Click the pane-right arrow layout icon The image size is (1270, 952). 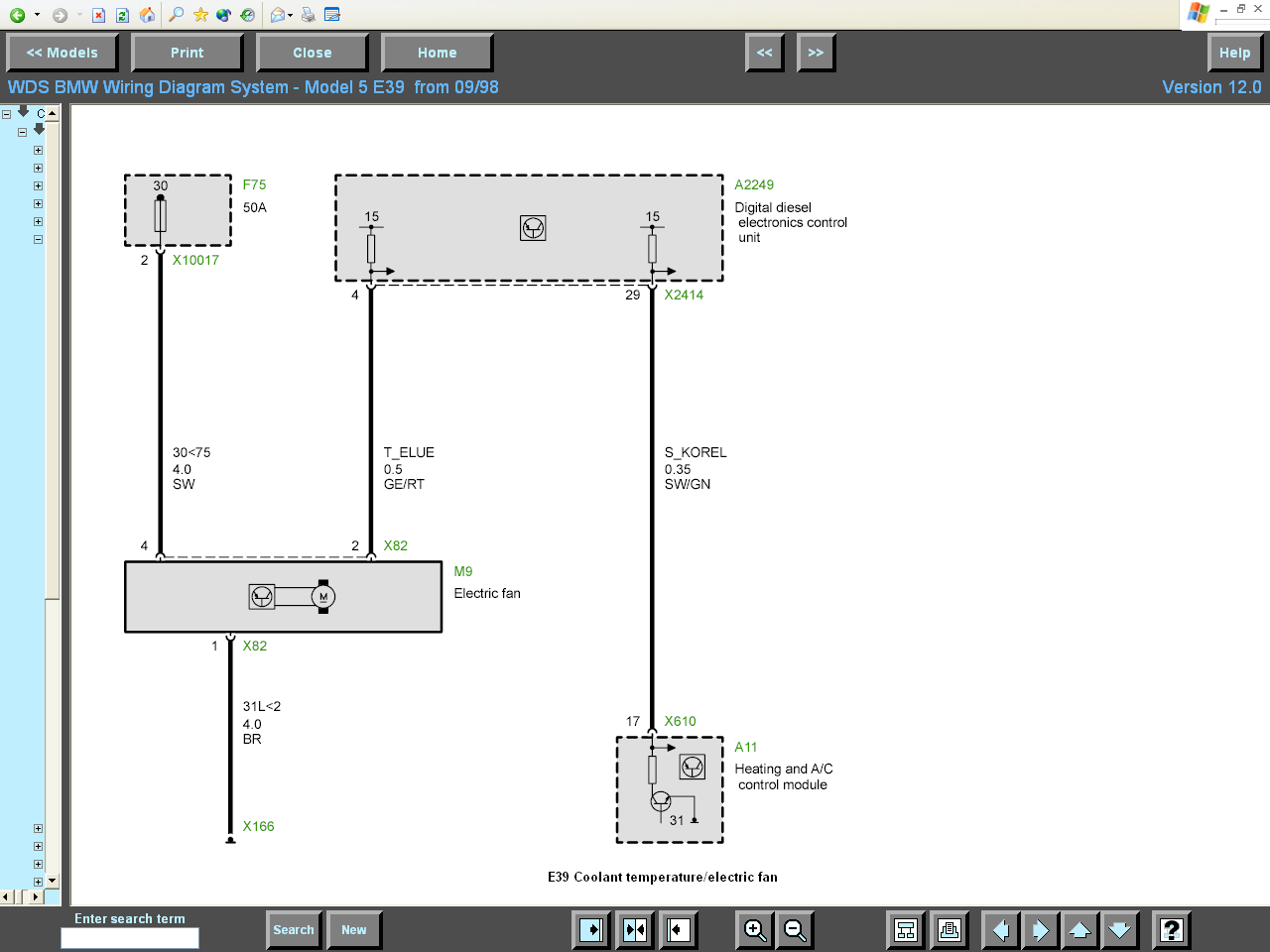click(x=592, y=930)
